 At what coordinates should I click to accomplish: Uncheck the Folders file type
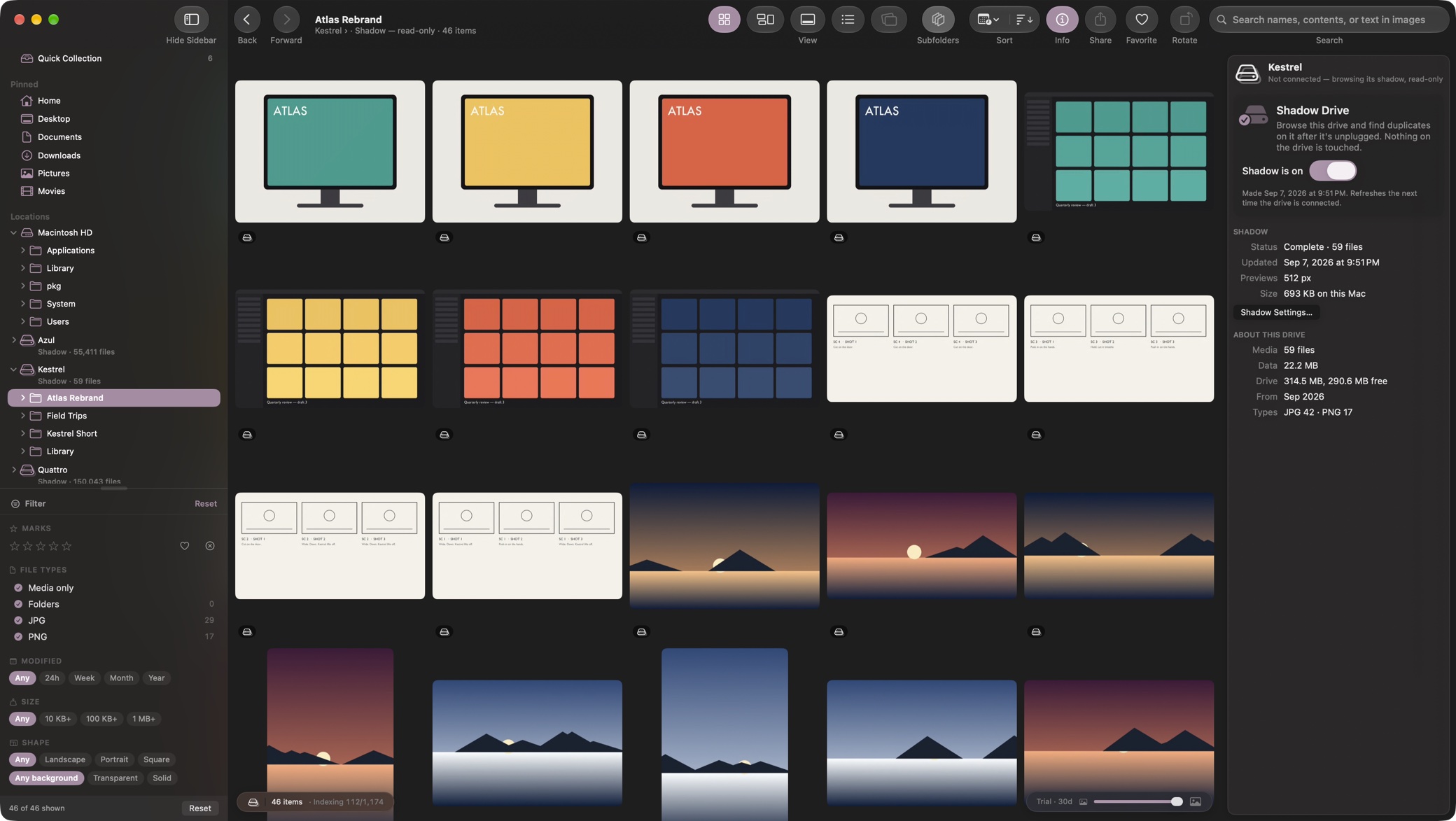(18, 604)
